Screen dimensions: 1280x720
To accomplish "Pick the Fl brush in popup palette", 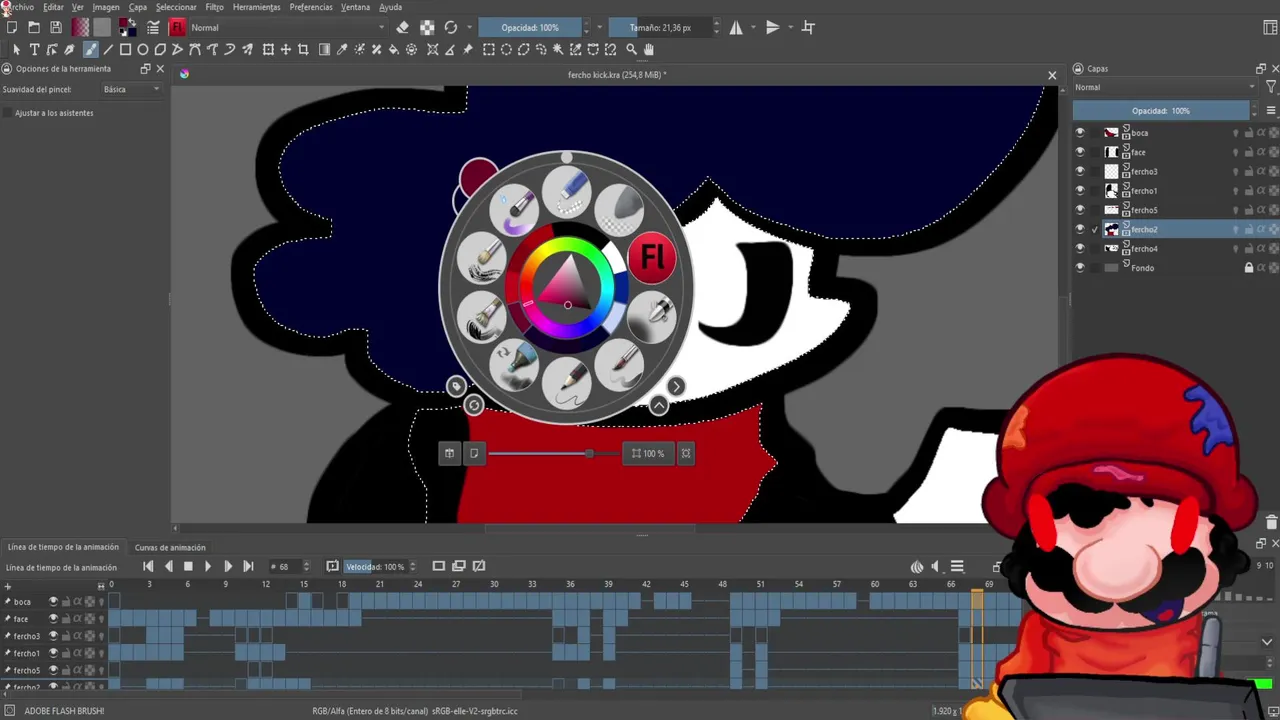I will click(652, 257).
